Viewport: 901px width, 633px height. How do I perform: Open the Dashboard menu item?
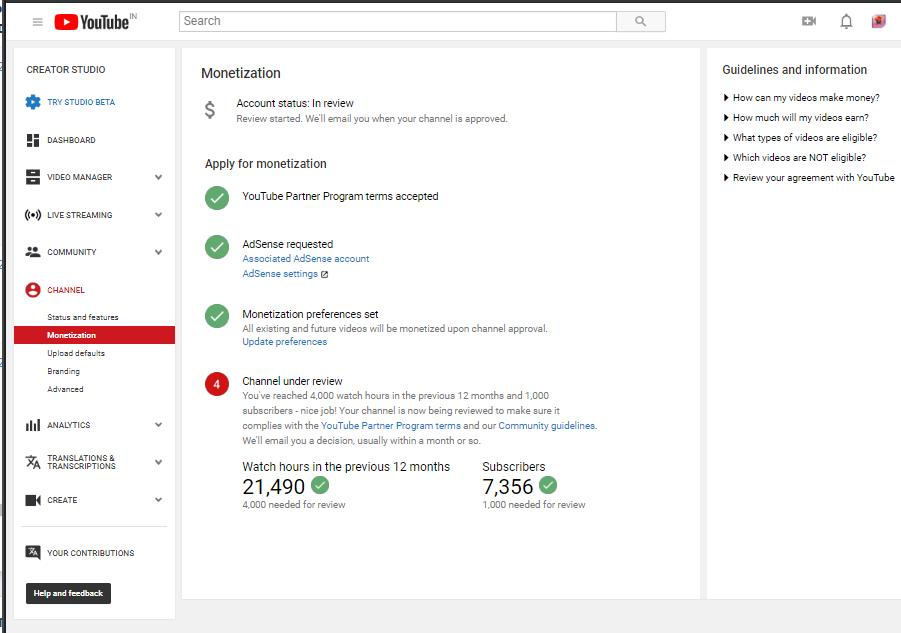tap(71, 140)
